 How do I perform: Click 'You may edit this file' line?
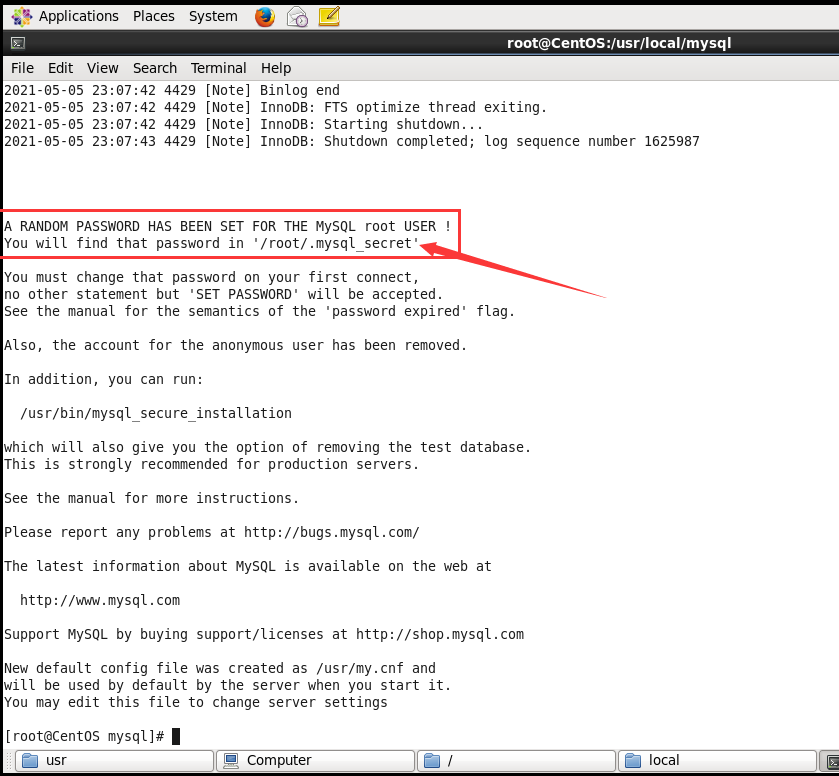[196, 703]
